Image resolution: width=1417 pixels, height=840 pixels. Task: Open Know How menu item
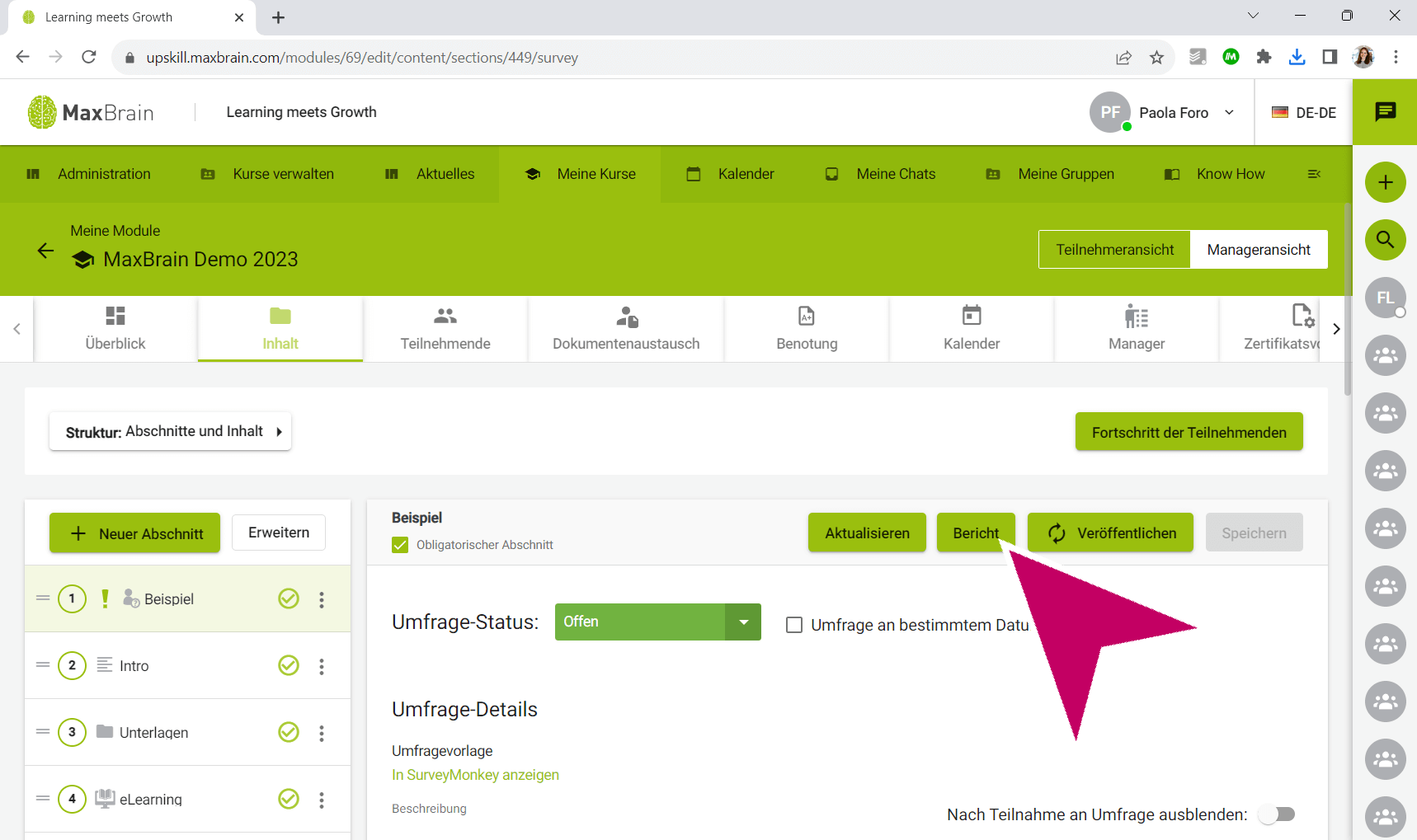pyautogui.click(x=1214, y=174)
